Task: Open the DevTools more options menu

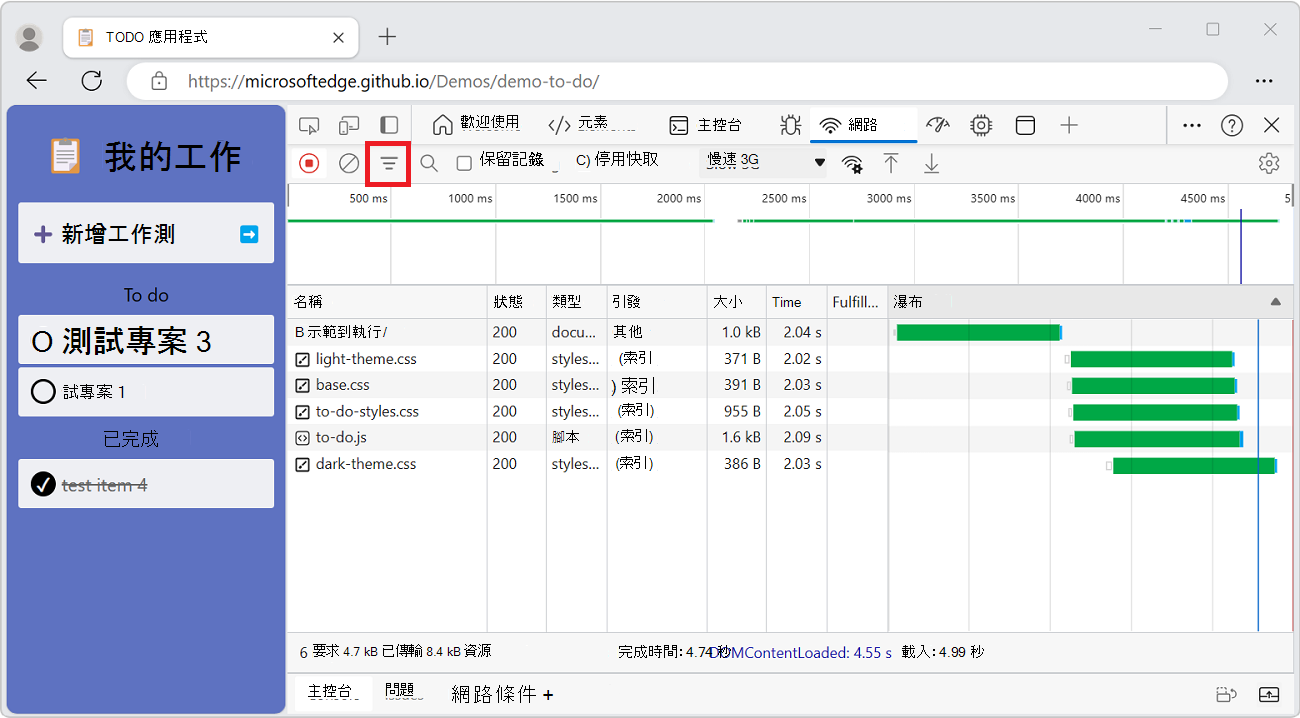Action: pyautogui.click(x=1191, y=125)
